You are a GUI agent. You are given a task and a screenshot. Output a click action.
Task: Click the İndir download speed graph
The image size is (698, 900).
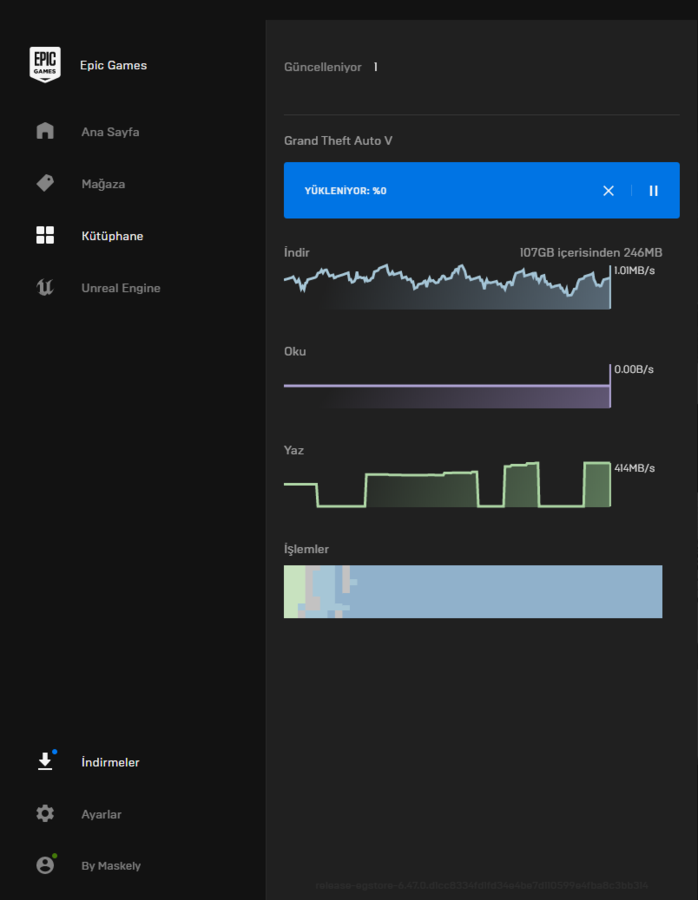coord(447,287)
